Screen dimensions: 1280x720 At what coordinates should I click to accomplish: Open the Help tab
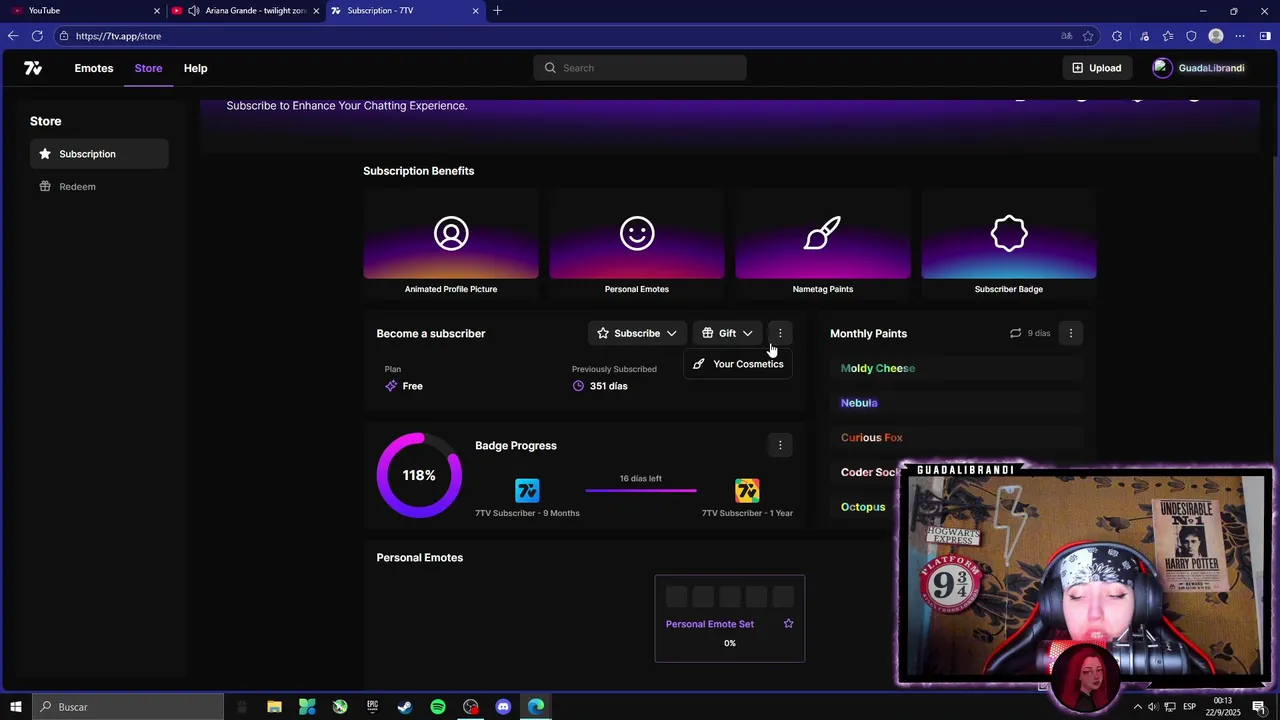pyautogui.click(x=195, y=68)
